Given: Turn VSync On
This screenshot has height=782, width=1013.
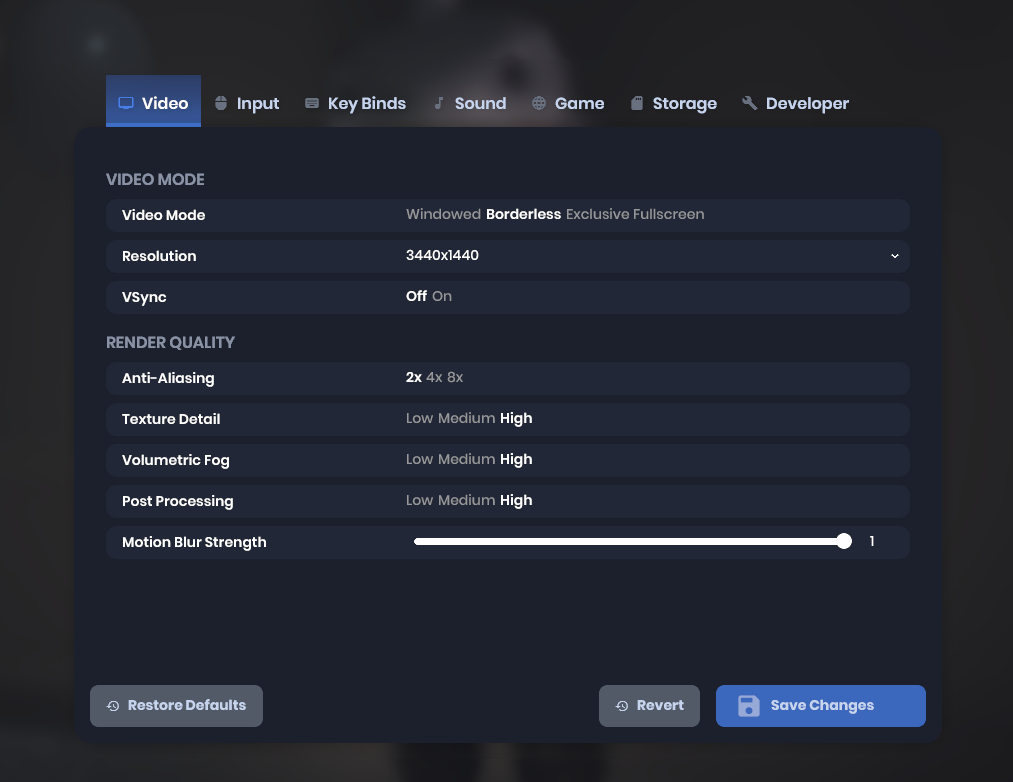Looking at the screenshot, I should (442, 297).
